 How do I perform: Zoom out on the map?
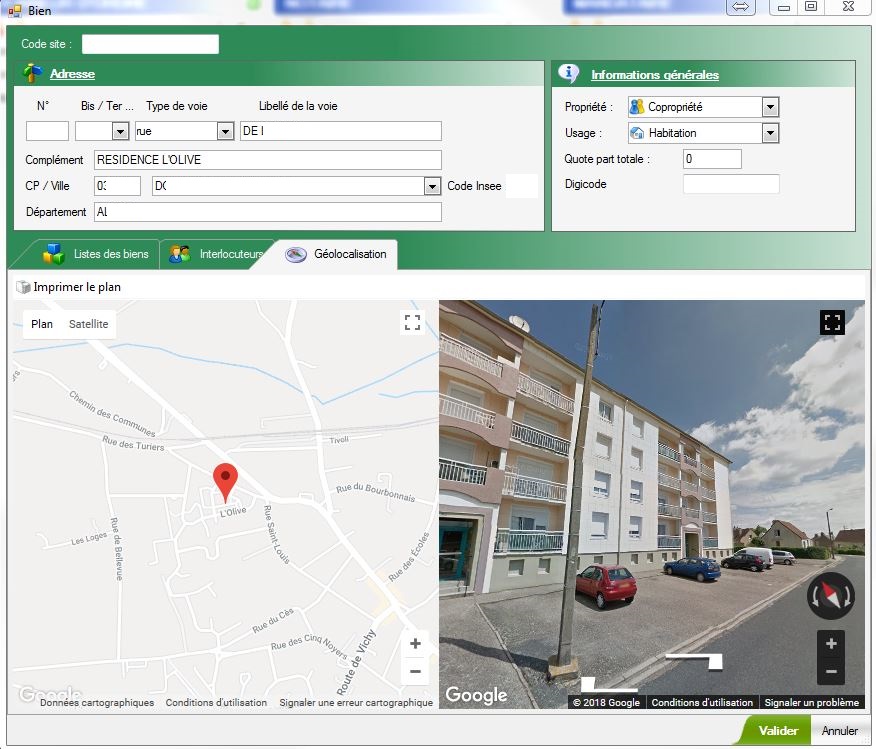coord(415,671)
